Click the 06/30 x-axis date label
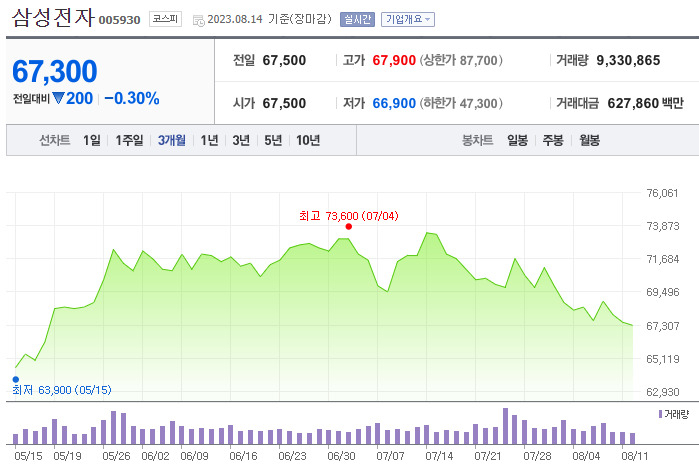Screen dimensions: 699x467 tap(341, 456)
